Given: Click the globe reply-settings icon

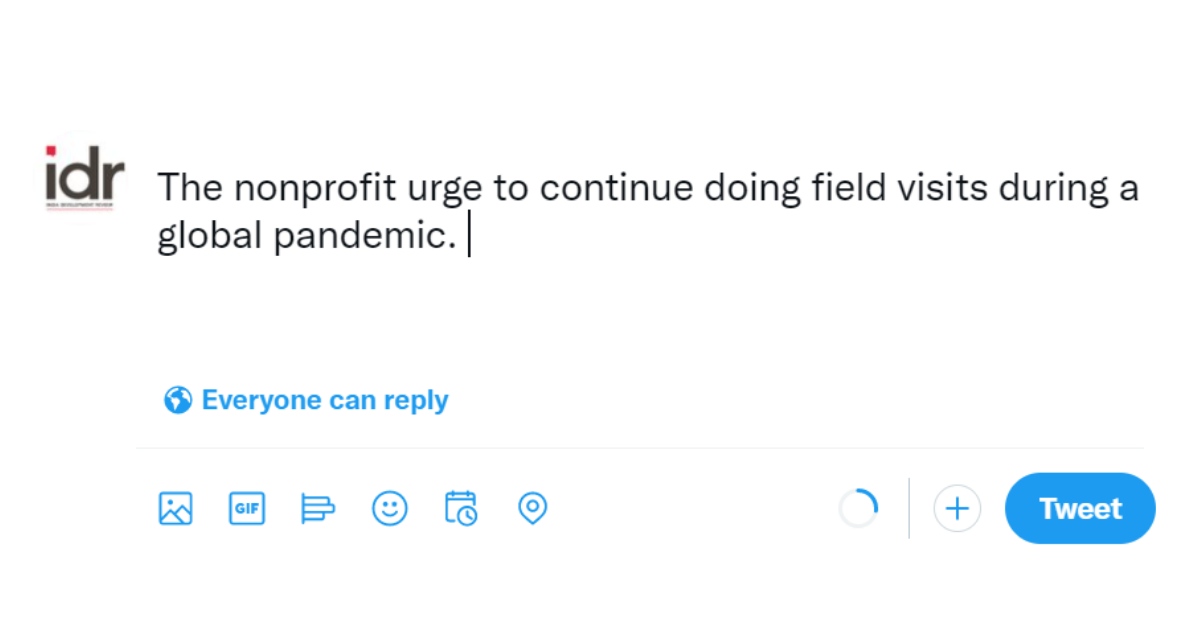Looking at the screenshot, I should [x=176, y=399].
